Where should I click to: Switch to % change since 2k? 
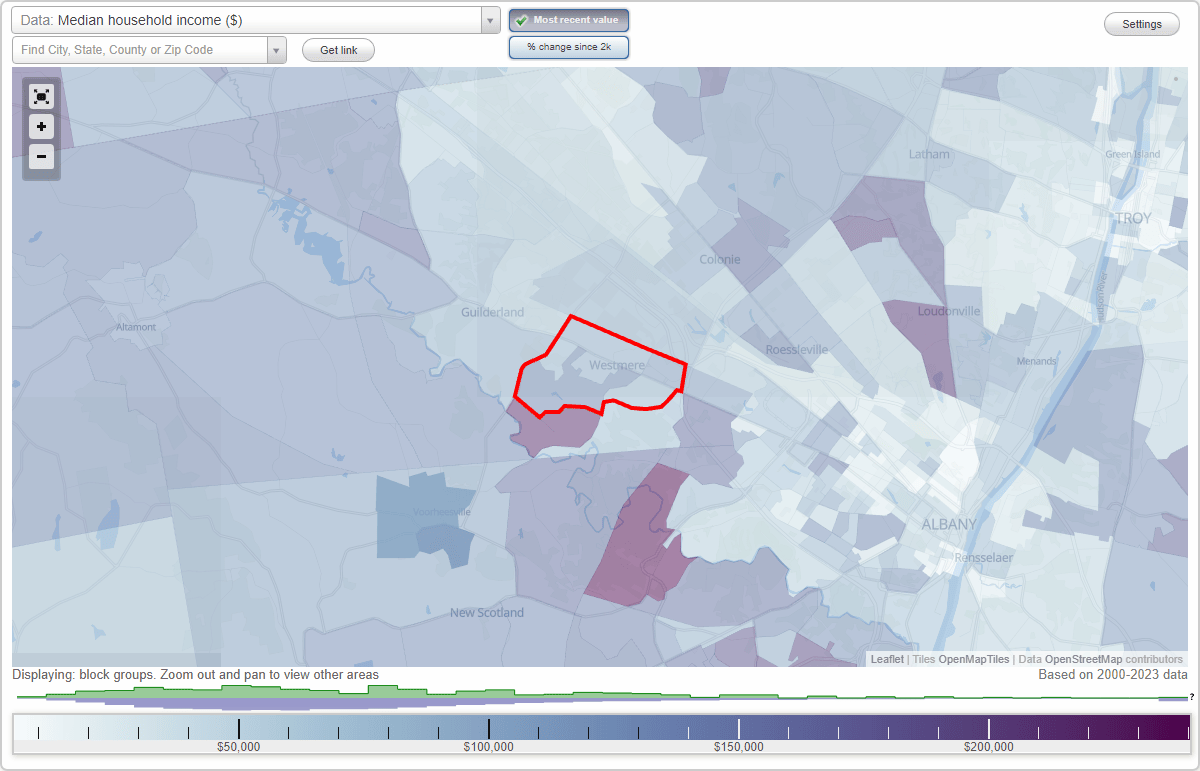coord(569,47)
